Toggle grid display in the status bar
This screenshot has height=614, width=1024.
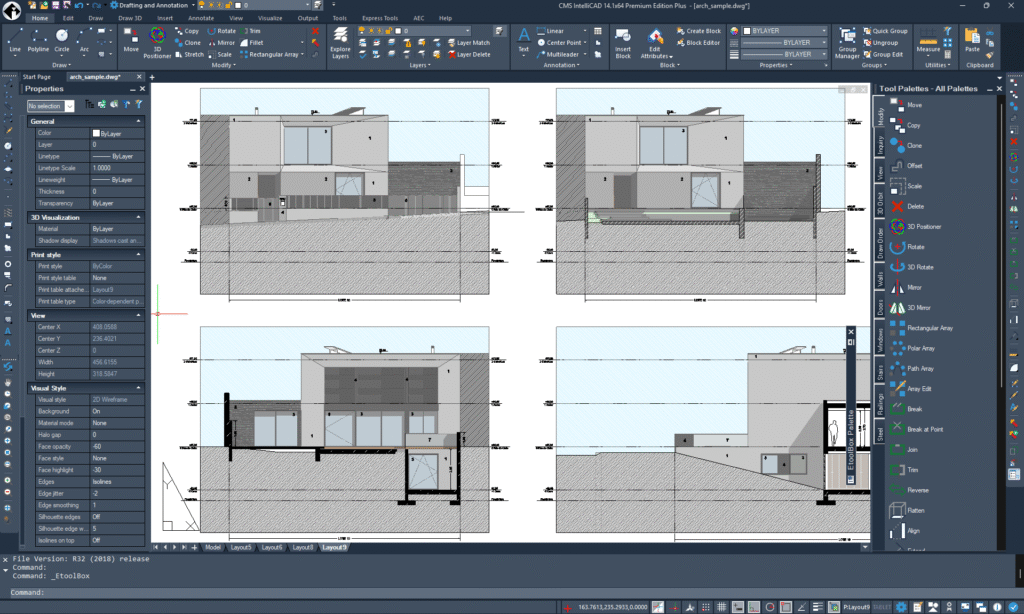pos(722,605)
